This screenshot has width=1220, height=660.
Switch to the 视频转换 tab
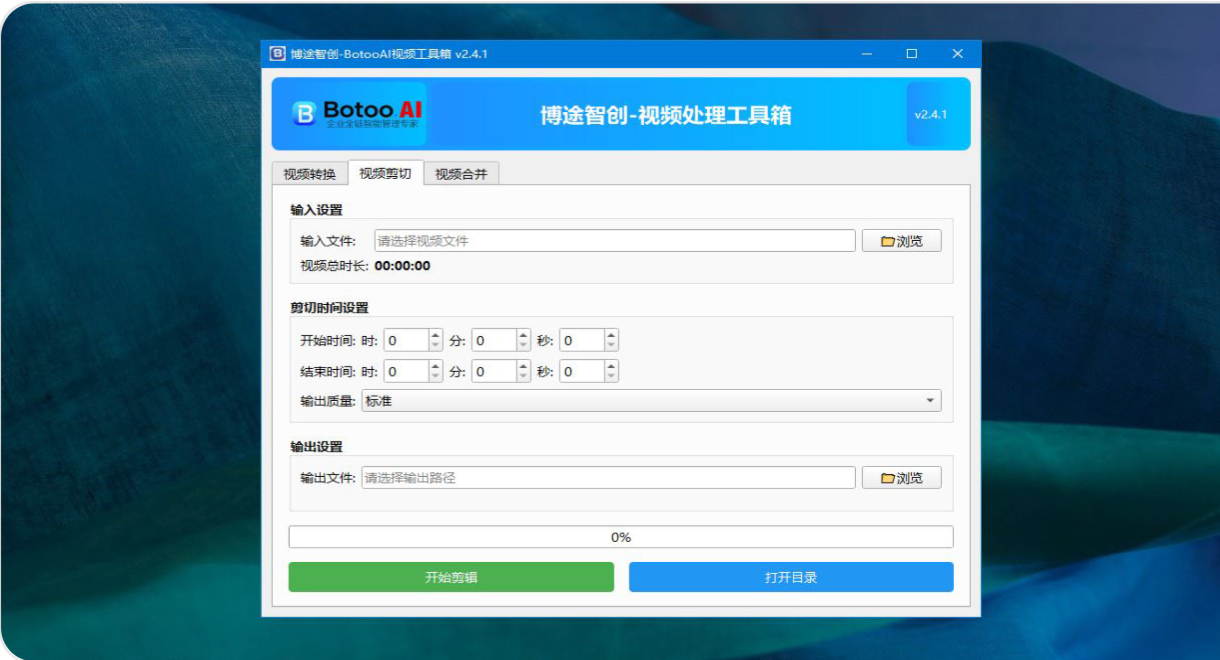click(309, 174)
